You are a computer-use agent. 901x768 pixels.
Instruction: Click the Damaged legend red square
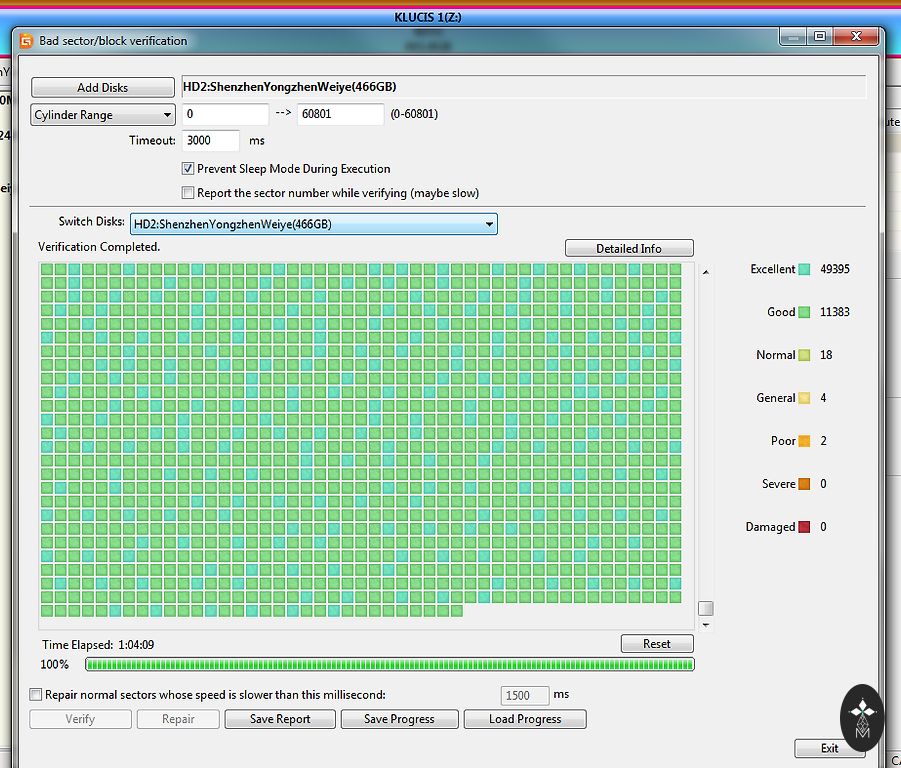(x=804, y=527)
